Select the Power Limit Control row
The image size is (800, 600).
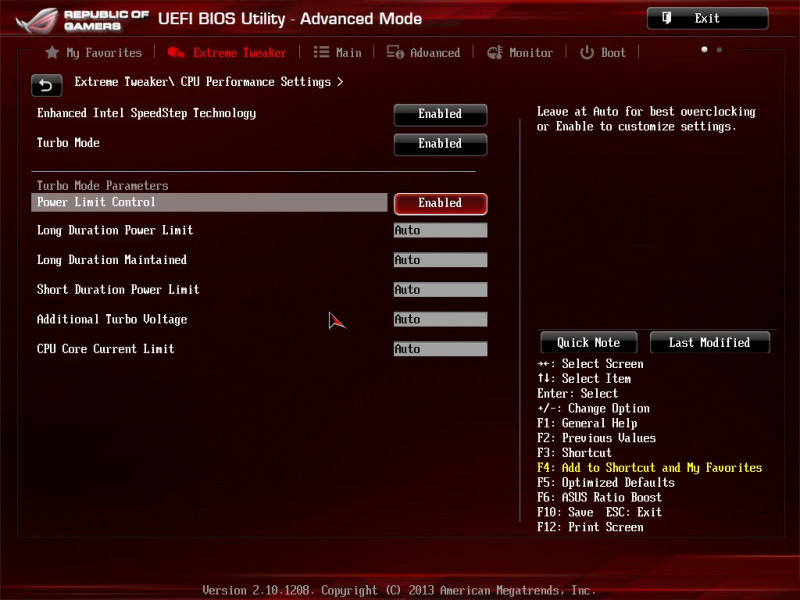[209, 202]
